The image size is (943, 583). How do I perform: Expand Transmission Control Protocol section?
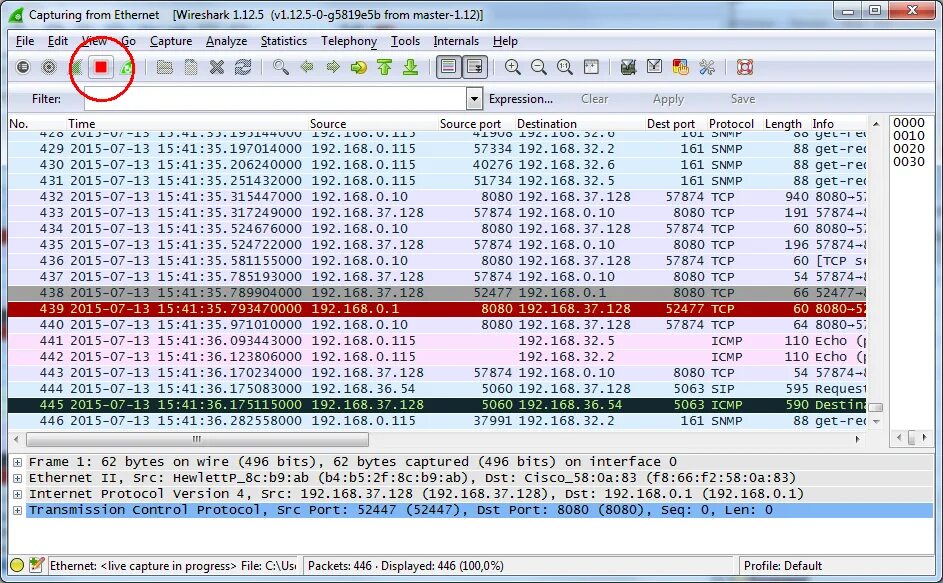pyautogui.click(x=17, y=510)
